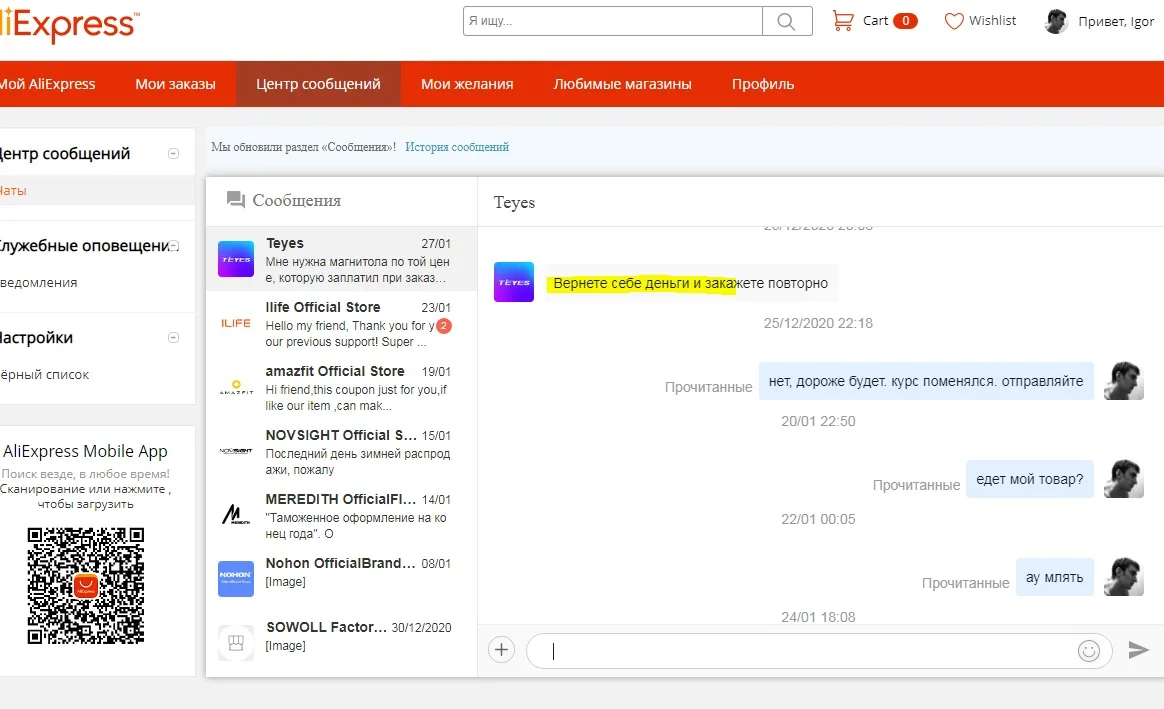The image size is (1164, 709).
Task: Click the Teyes chat header title
Action: point(514,202)
